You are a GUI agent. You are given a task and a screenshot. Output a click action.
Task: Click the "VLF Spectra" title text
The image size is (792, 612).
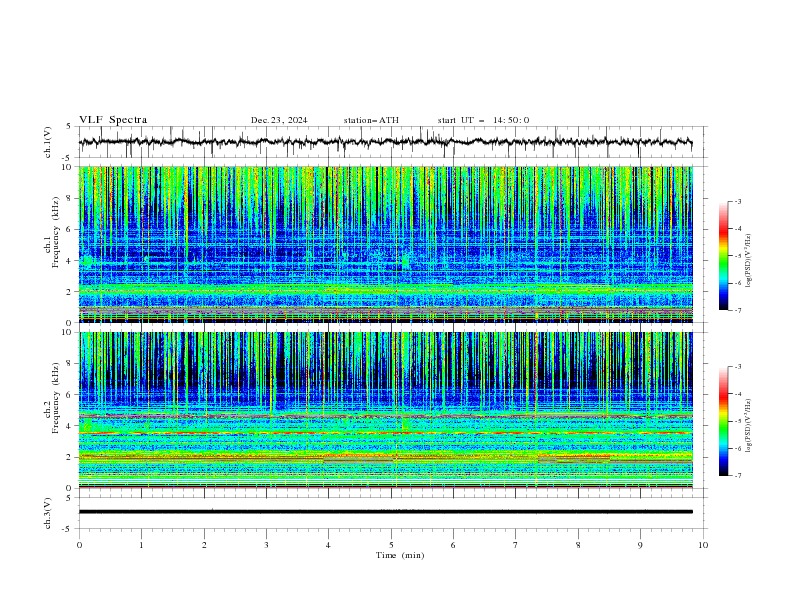tap(113, 120)
